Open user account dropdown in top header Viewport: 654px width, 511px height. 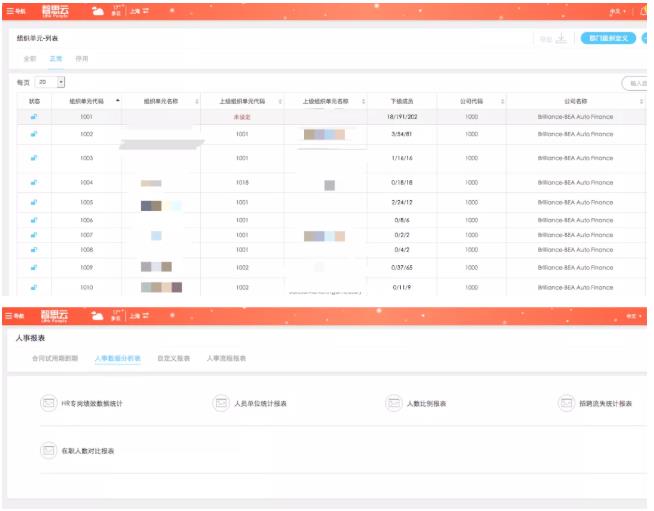[618, 12]
